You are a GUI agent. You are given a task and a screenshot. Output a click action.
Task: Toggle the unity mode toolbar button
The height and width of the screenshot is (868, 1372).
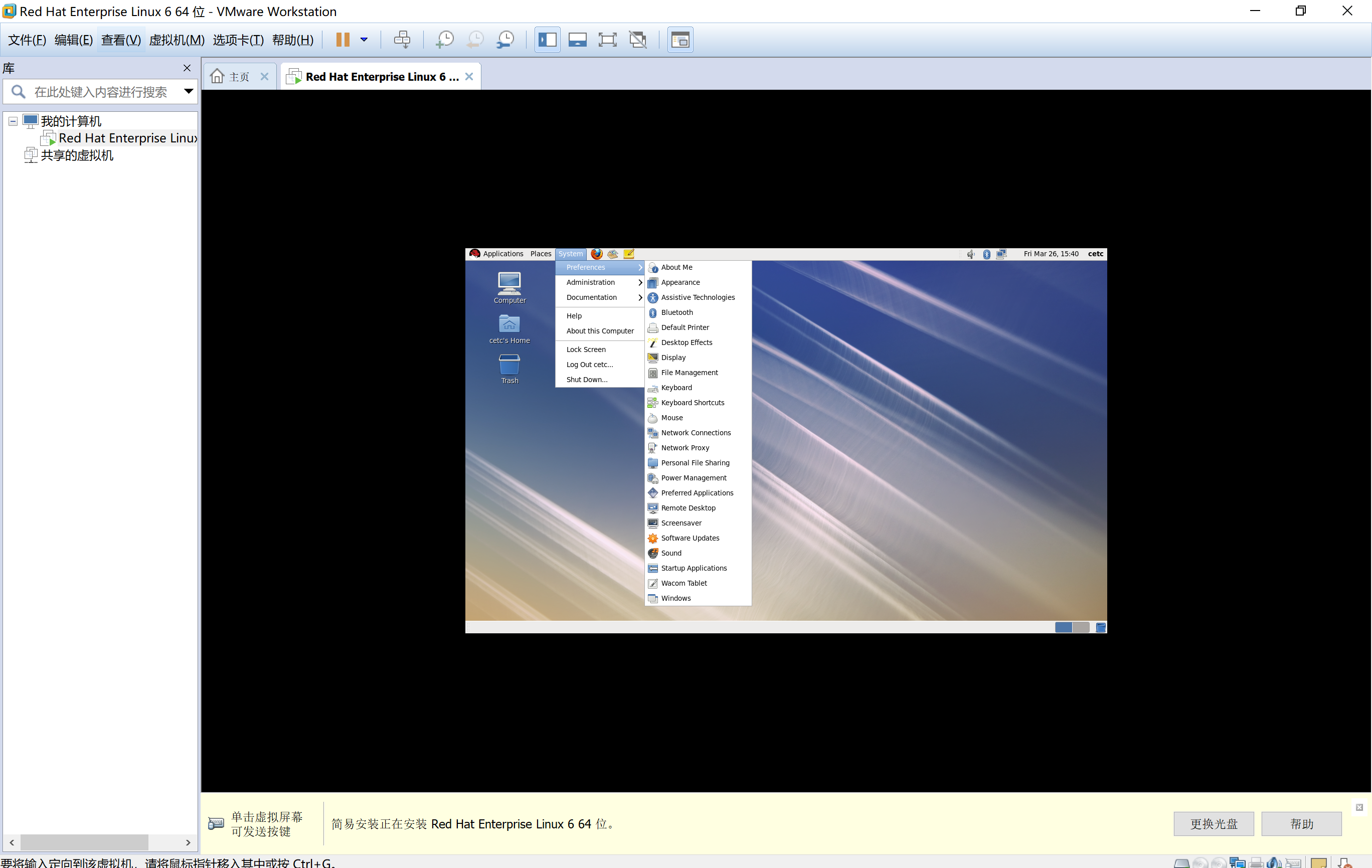637,39
